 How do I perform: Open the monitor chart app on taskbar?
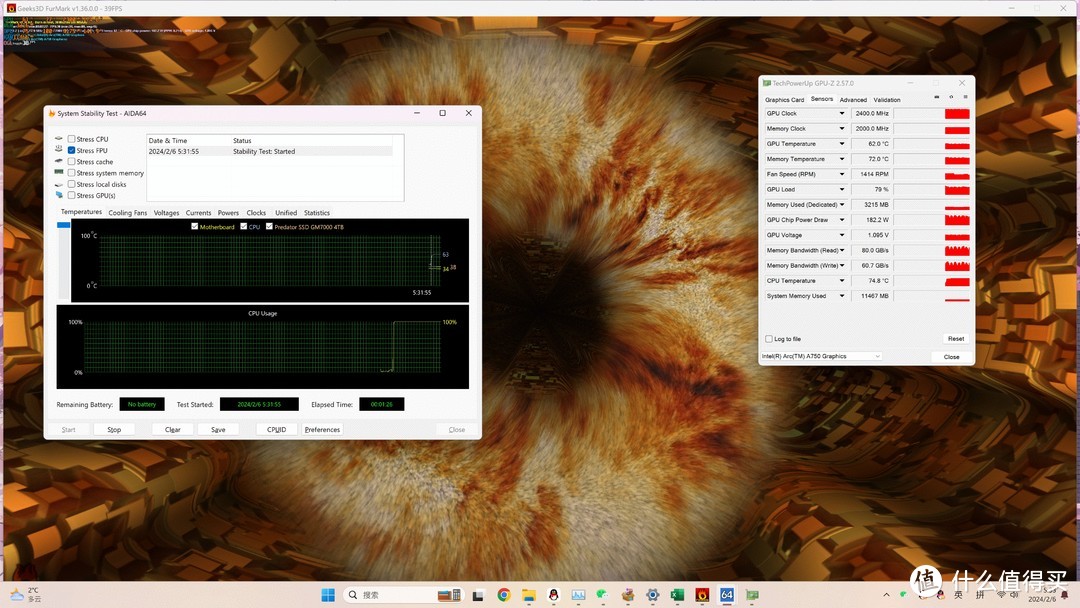[x=578, y=595]
